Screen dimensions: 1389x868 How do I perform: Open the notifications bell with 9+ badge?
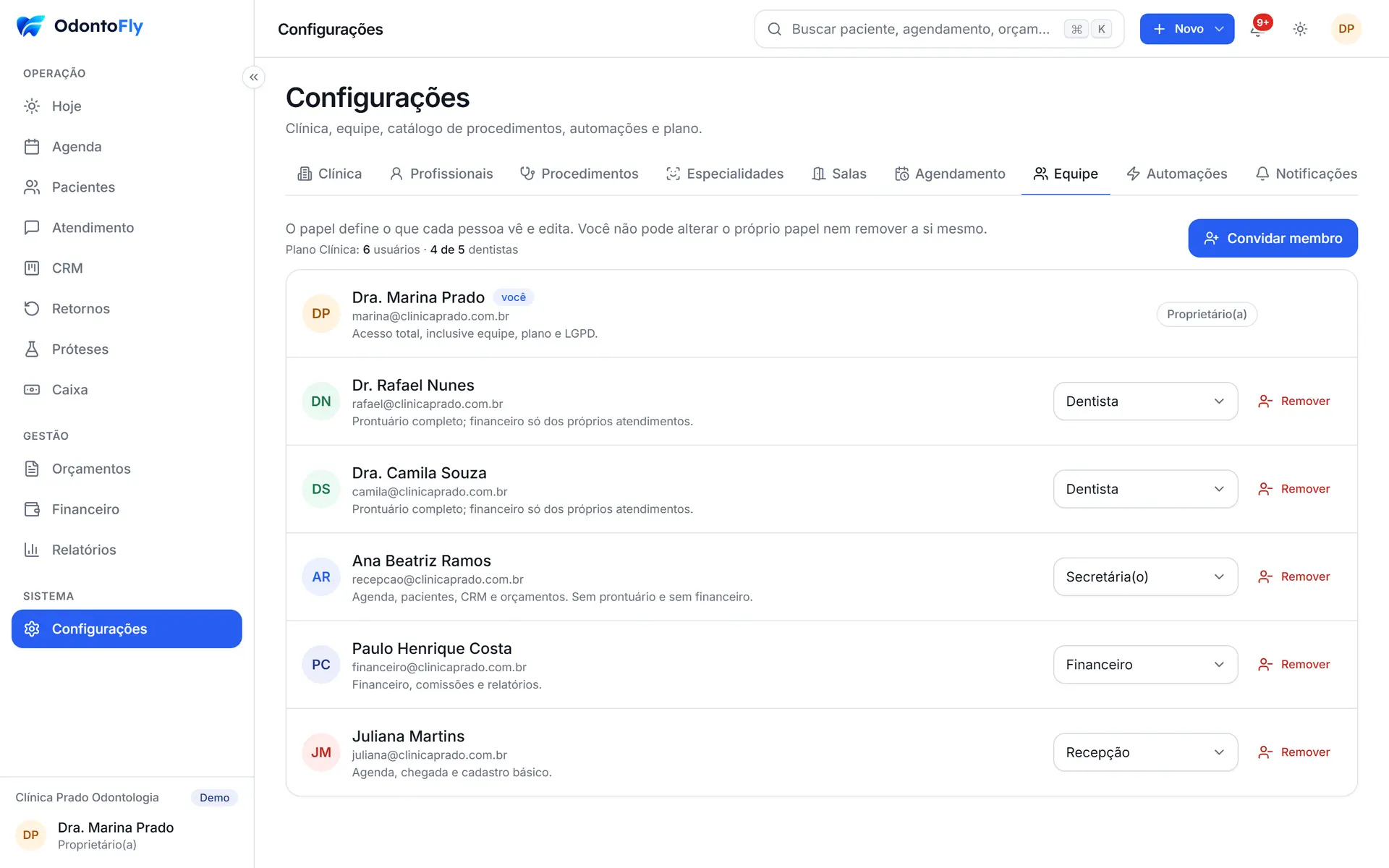coord(1258,28)
